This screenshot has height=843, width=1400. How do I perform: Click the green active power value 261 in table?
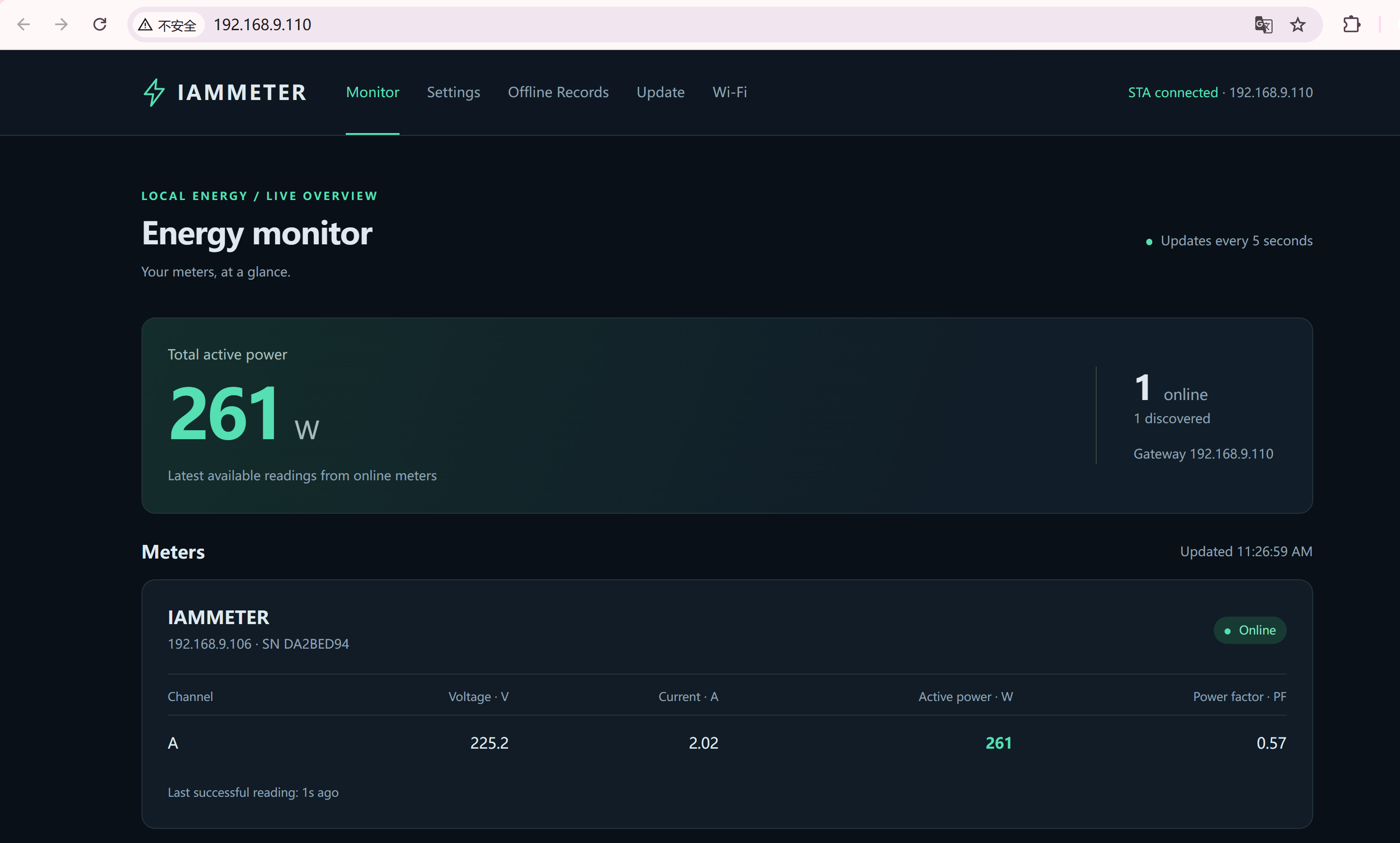click(999, 743)
